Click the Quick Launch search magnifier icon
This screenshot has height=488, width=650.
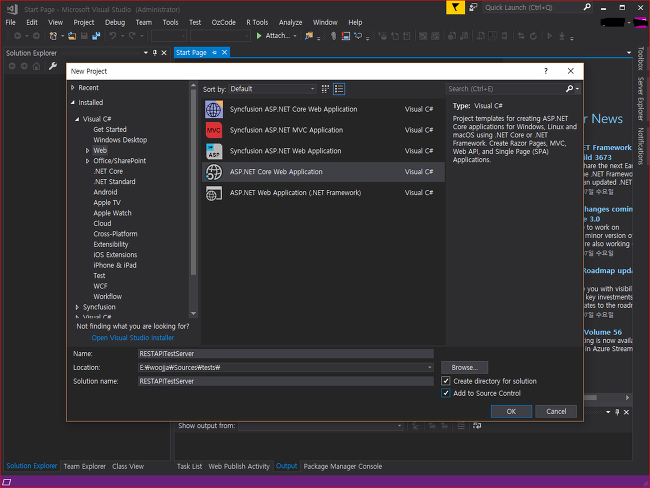587,7
